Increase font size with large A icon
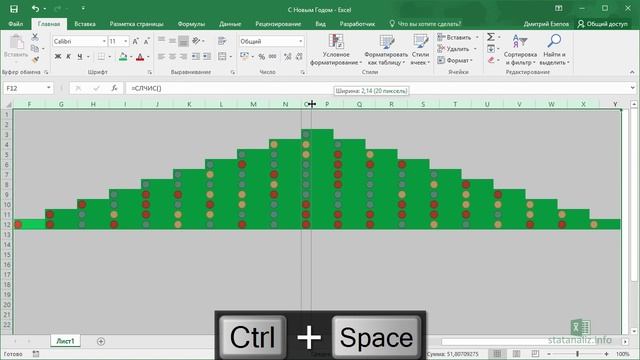 point(136,41)
